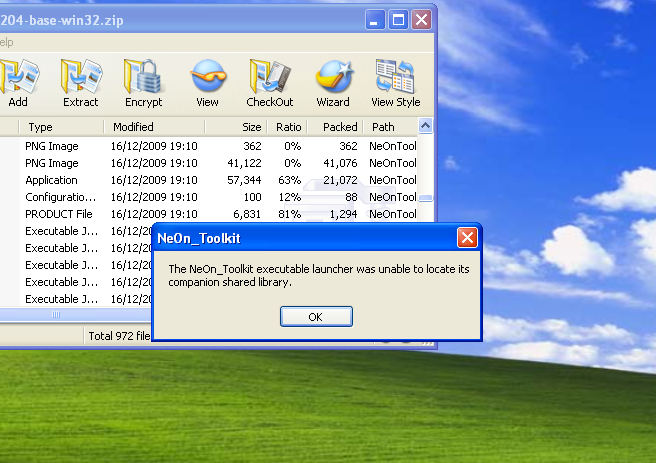This screenshot has height=463, width=656.
Task: Open the Encrypt tool
Action: [143, 84]
